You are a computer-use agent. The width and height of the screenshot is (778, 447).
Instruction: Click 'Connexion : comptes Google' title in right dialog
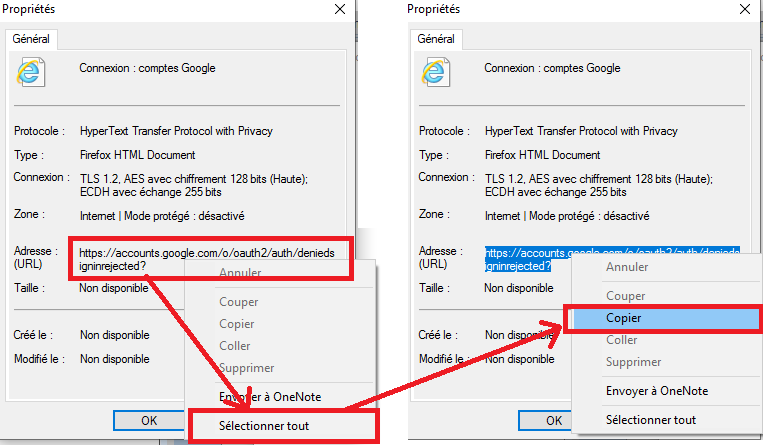point(552,68)
